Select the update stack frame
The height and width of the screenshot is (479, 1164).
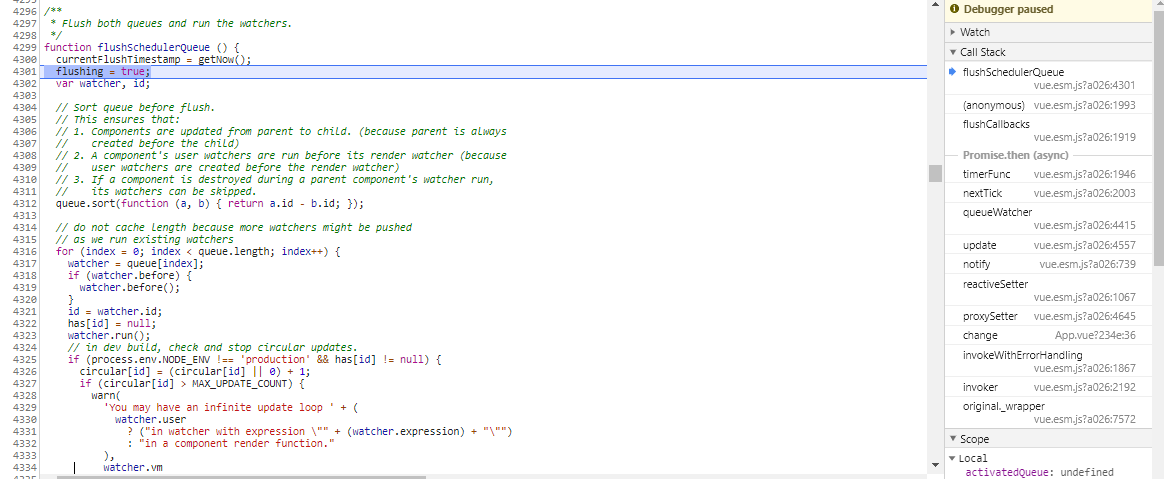(1048, 245)
